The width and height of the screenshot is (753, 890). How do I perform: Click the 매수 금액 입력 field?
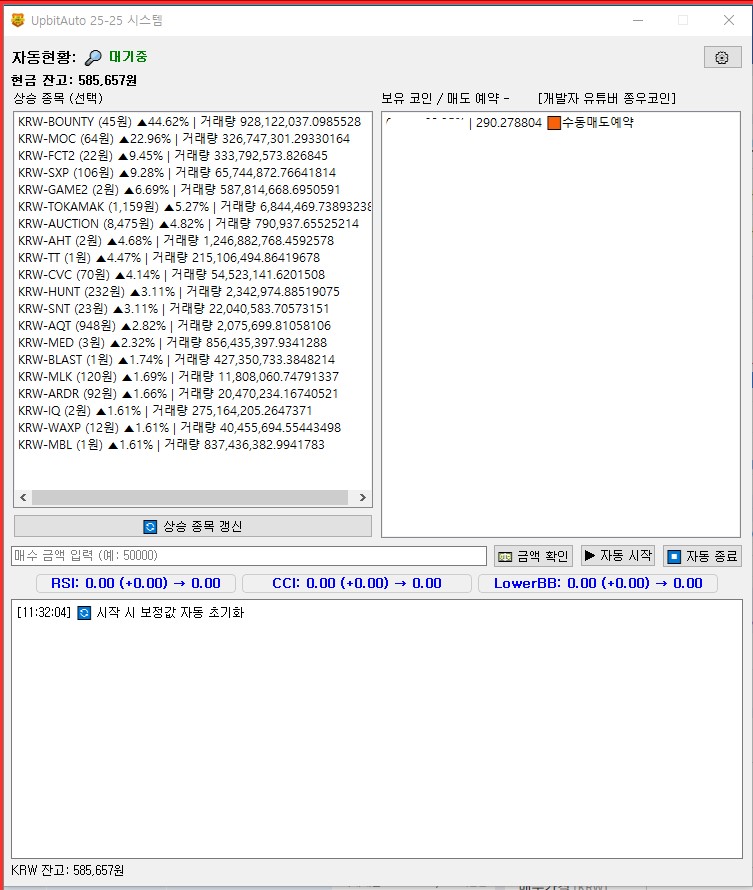tap(248, 556)
